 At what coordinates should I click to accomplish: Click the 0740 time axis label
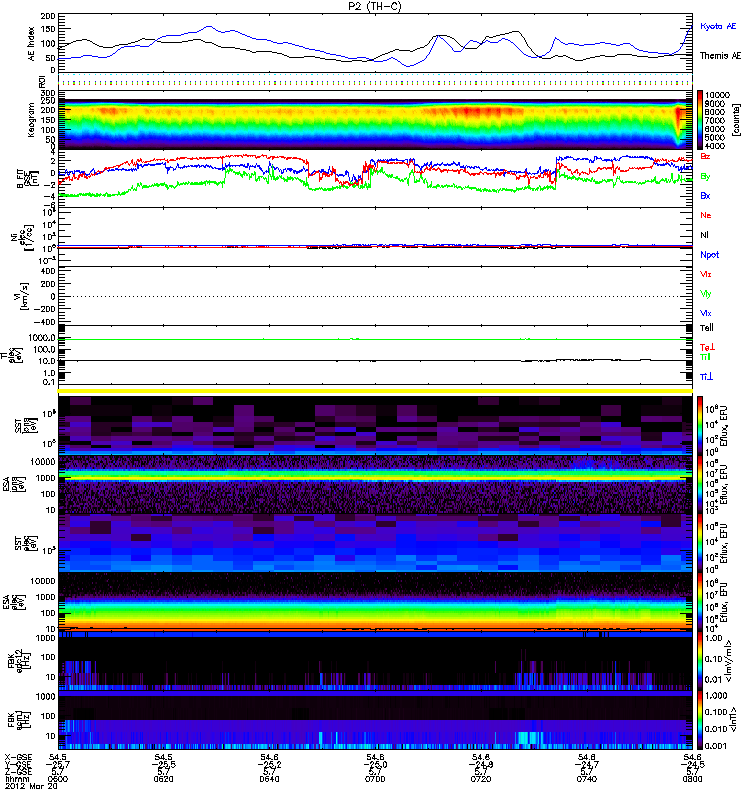click(587, 779)
